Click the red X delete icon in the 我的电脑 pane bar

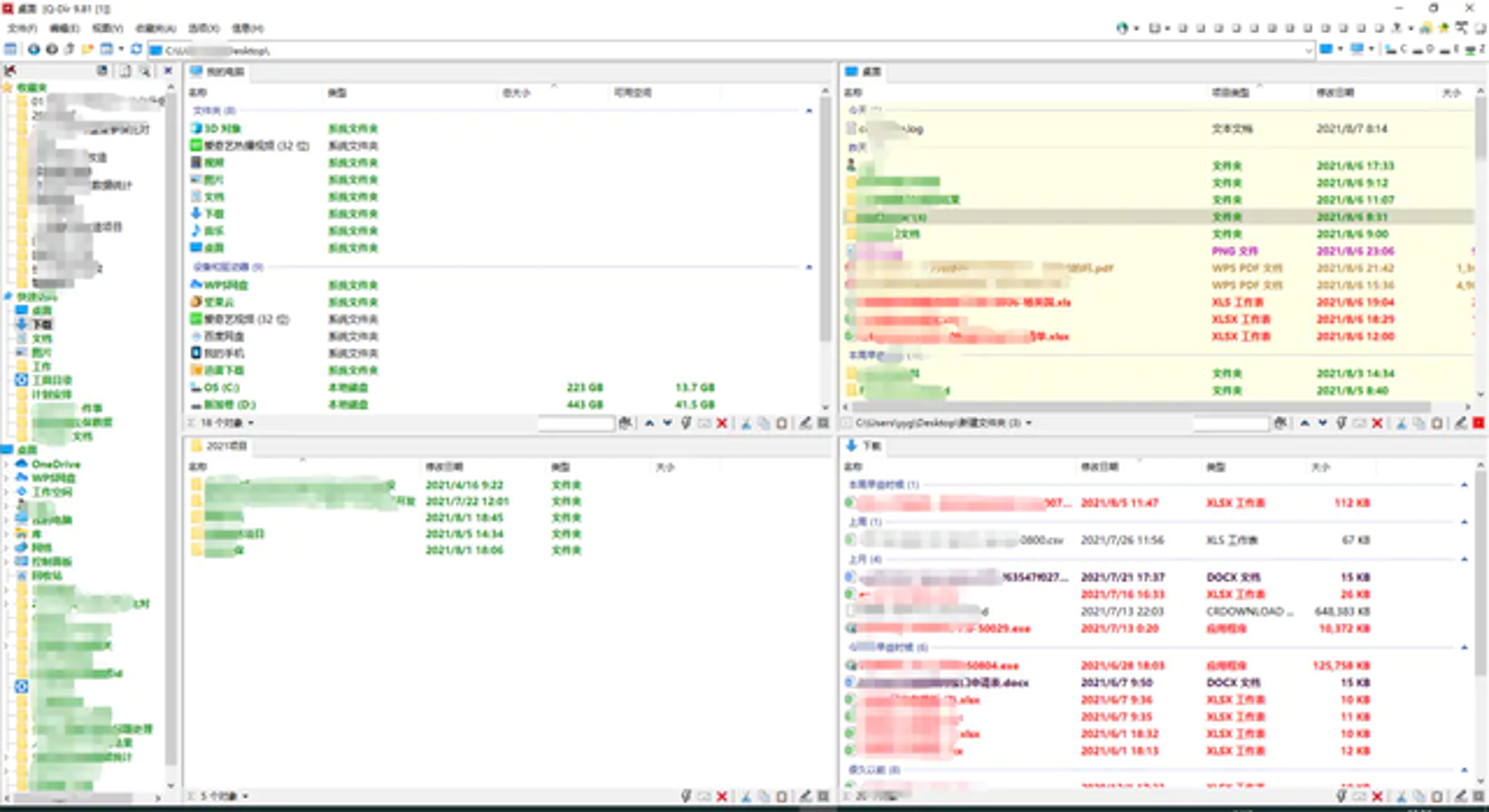721,423
